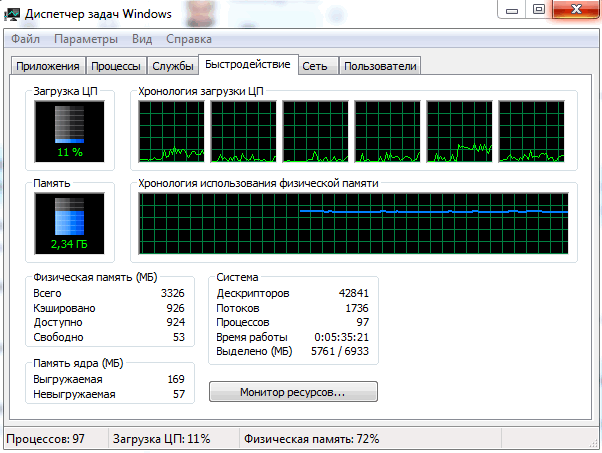Click the Система group label
This screenshot has height=453, width=602.
[x=237, y=277]
